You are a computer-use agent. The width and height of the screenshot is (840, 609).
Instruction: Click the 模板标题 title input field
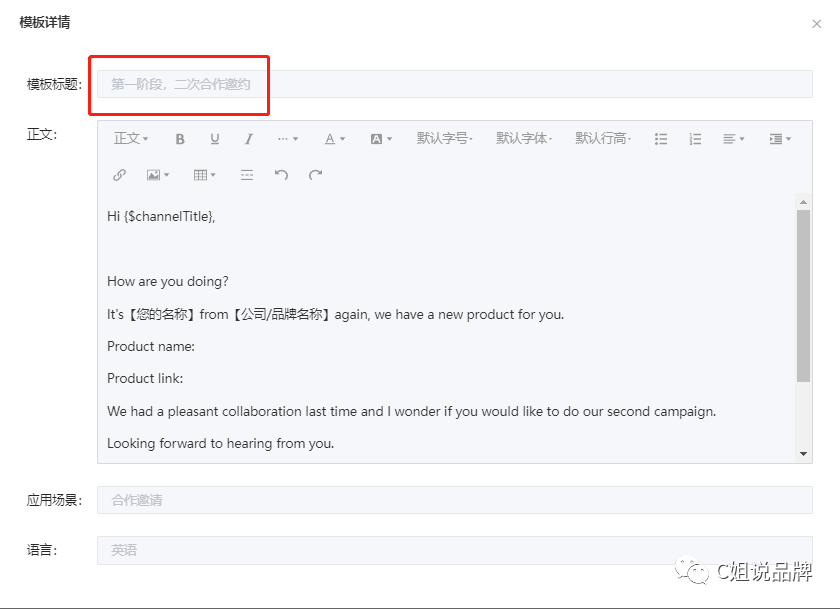tap(455, 84)
